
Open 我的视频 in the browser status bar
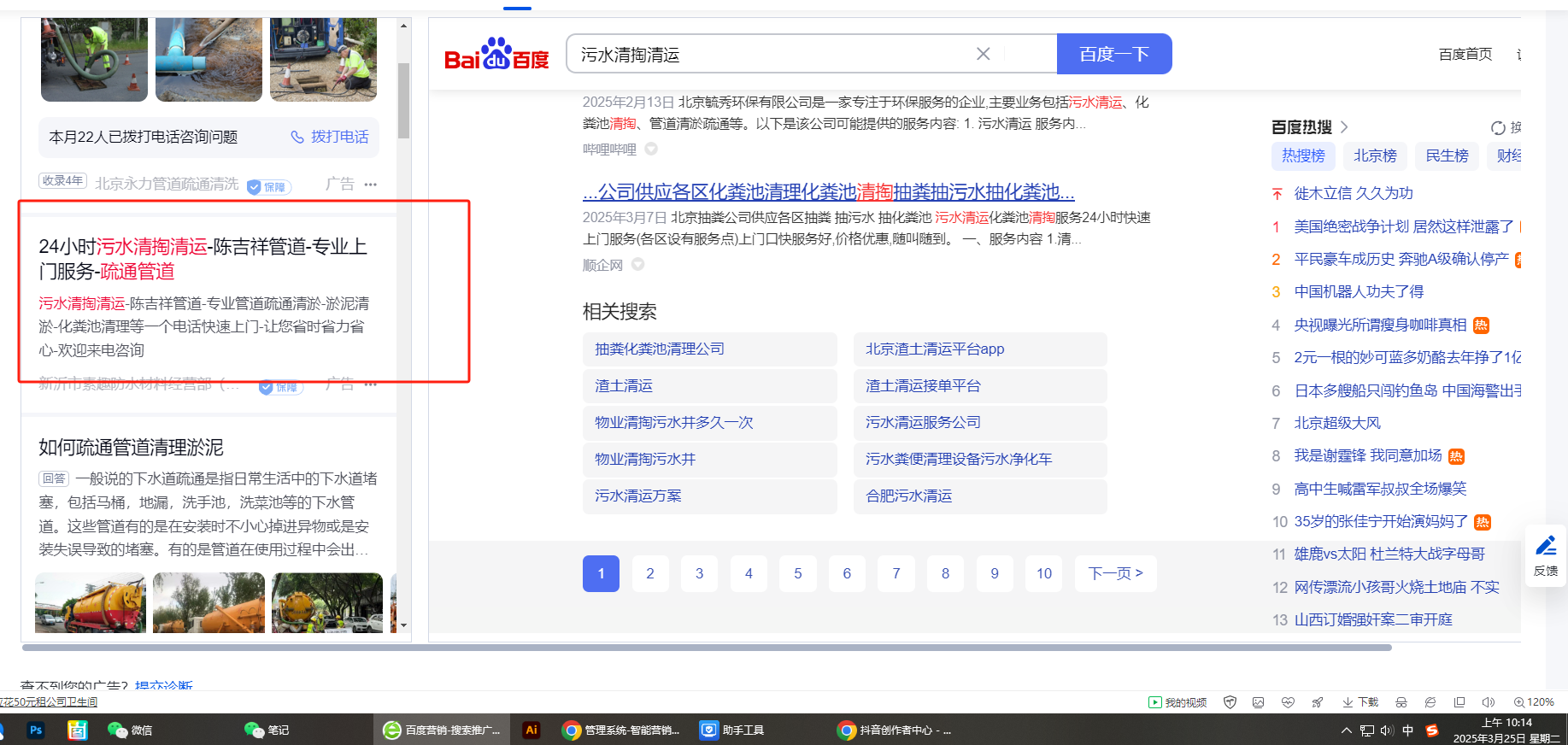pyautogui.click(x=1177, y=702)
